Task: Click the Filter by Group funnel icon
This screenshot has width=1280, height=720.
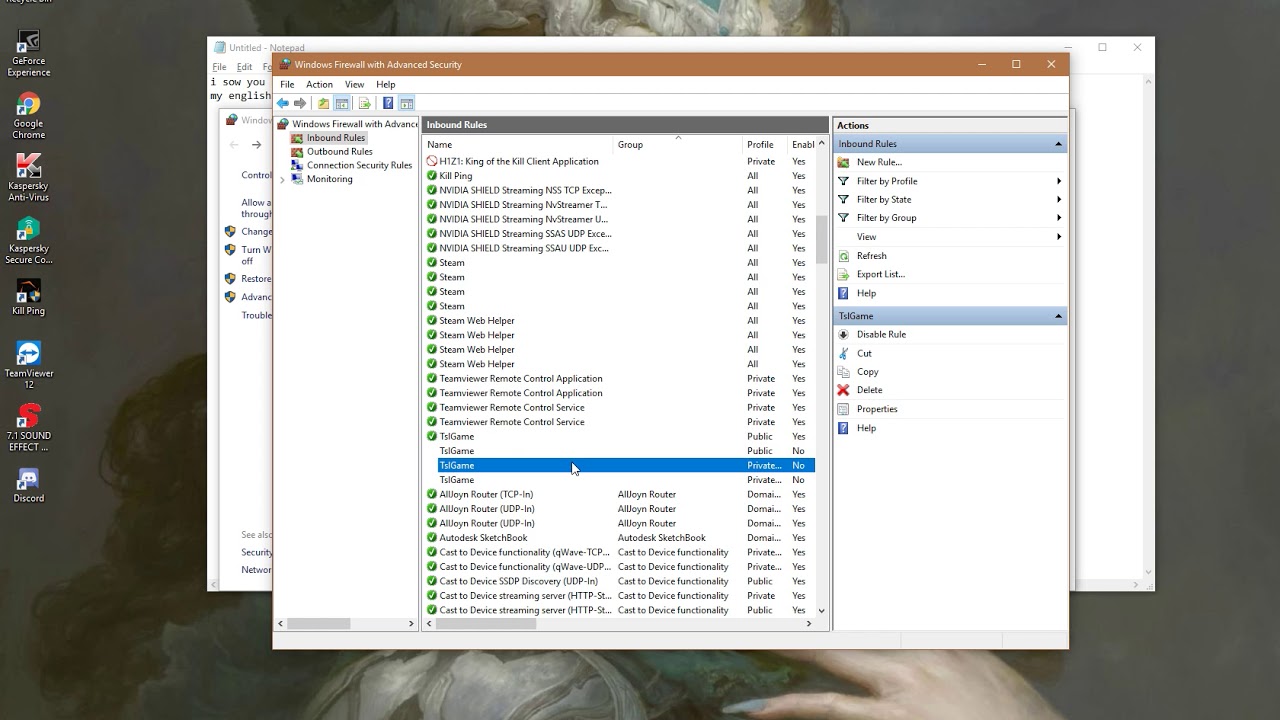Action: point(843,217)
